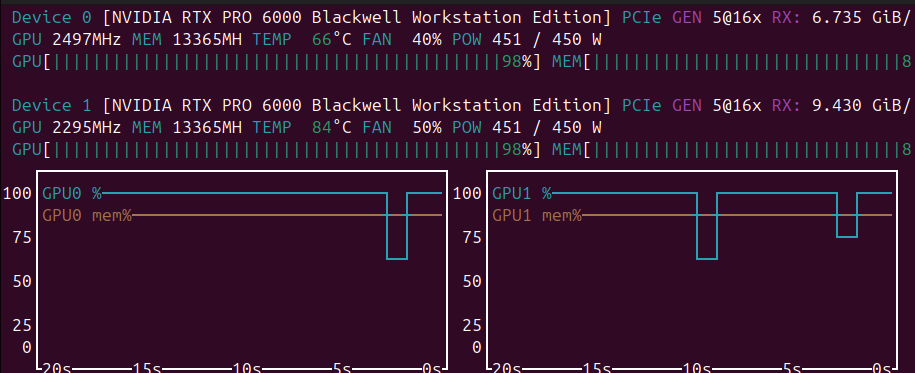Viewport: 915px width, 373px height.
Task: Click the Device 0 MEM usage bar
Action: click(732, 62)
